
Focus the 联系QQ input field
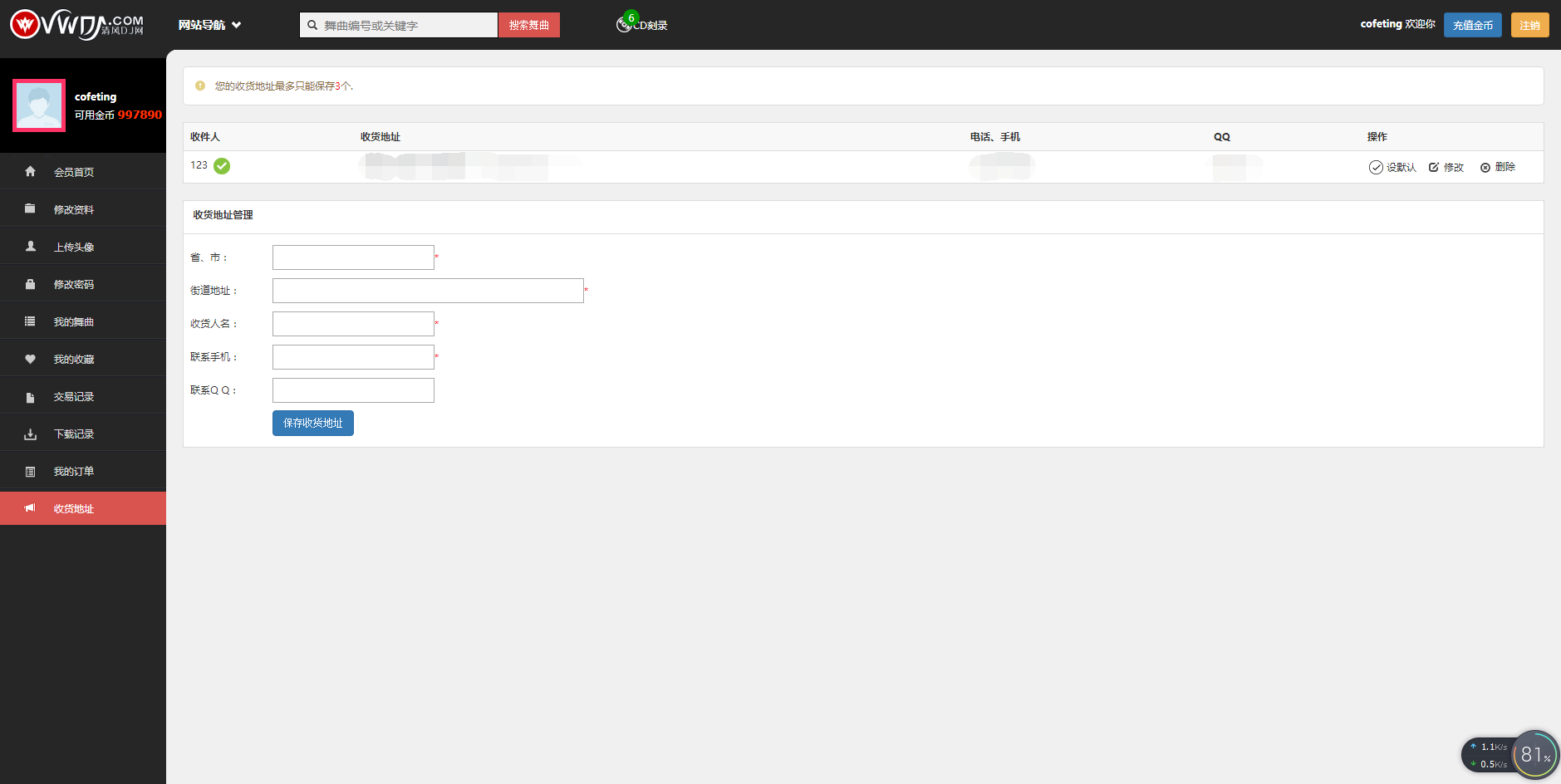tap(353, 390)
